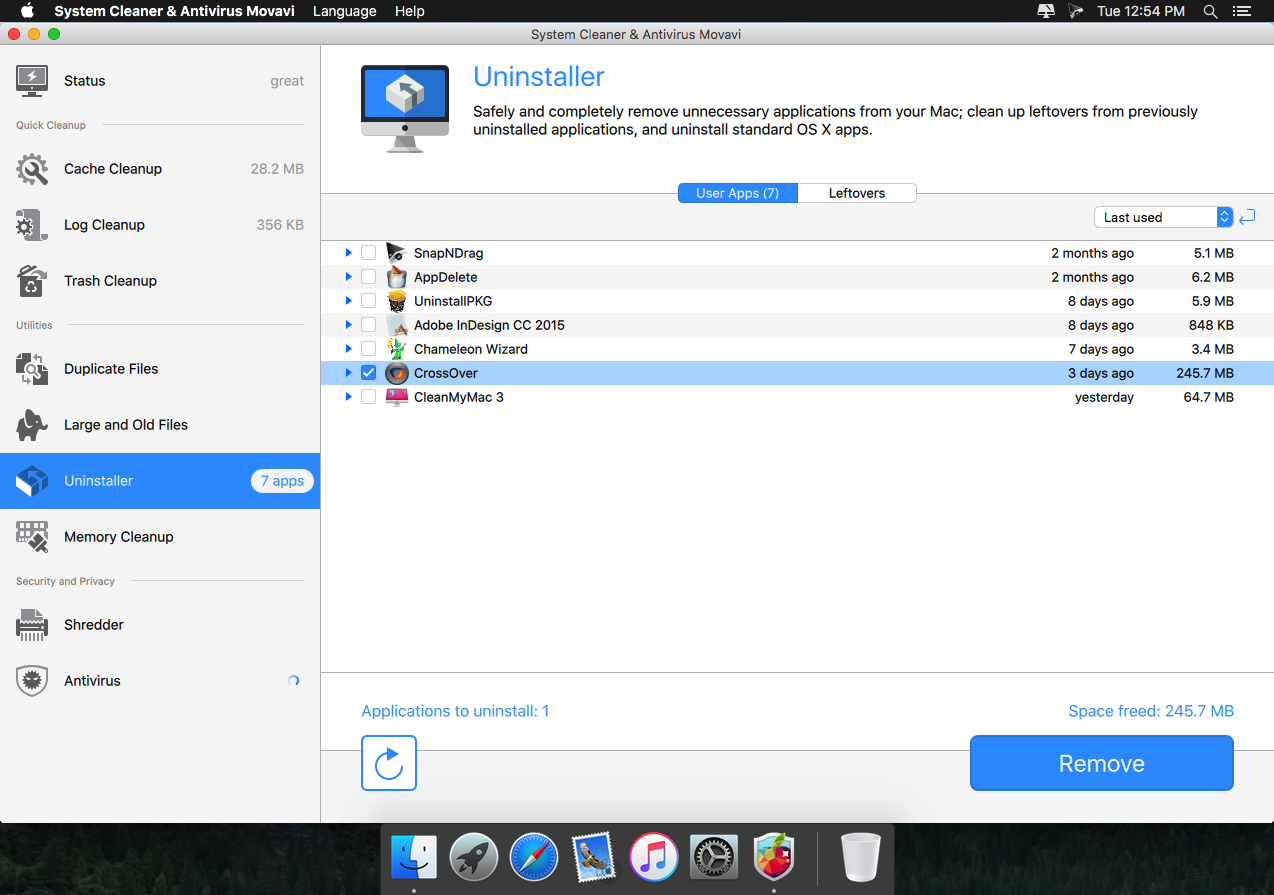Open iTunes from the Dock
Viewport: 1274px width, 895px height.
click(654, 857)
